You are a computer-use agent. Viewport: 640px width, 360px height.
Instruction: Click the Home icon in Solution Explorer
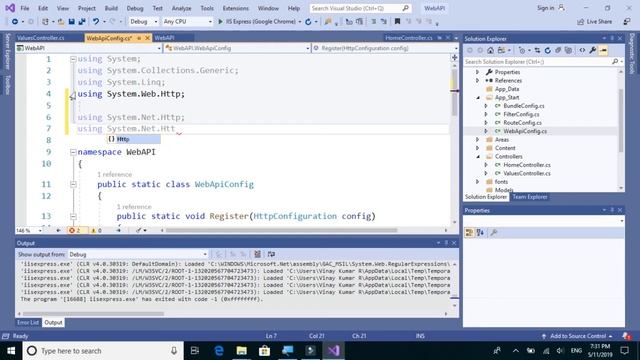(490, 50)
